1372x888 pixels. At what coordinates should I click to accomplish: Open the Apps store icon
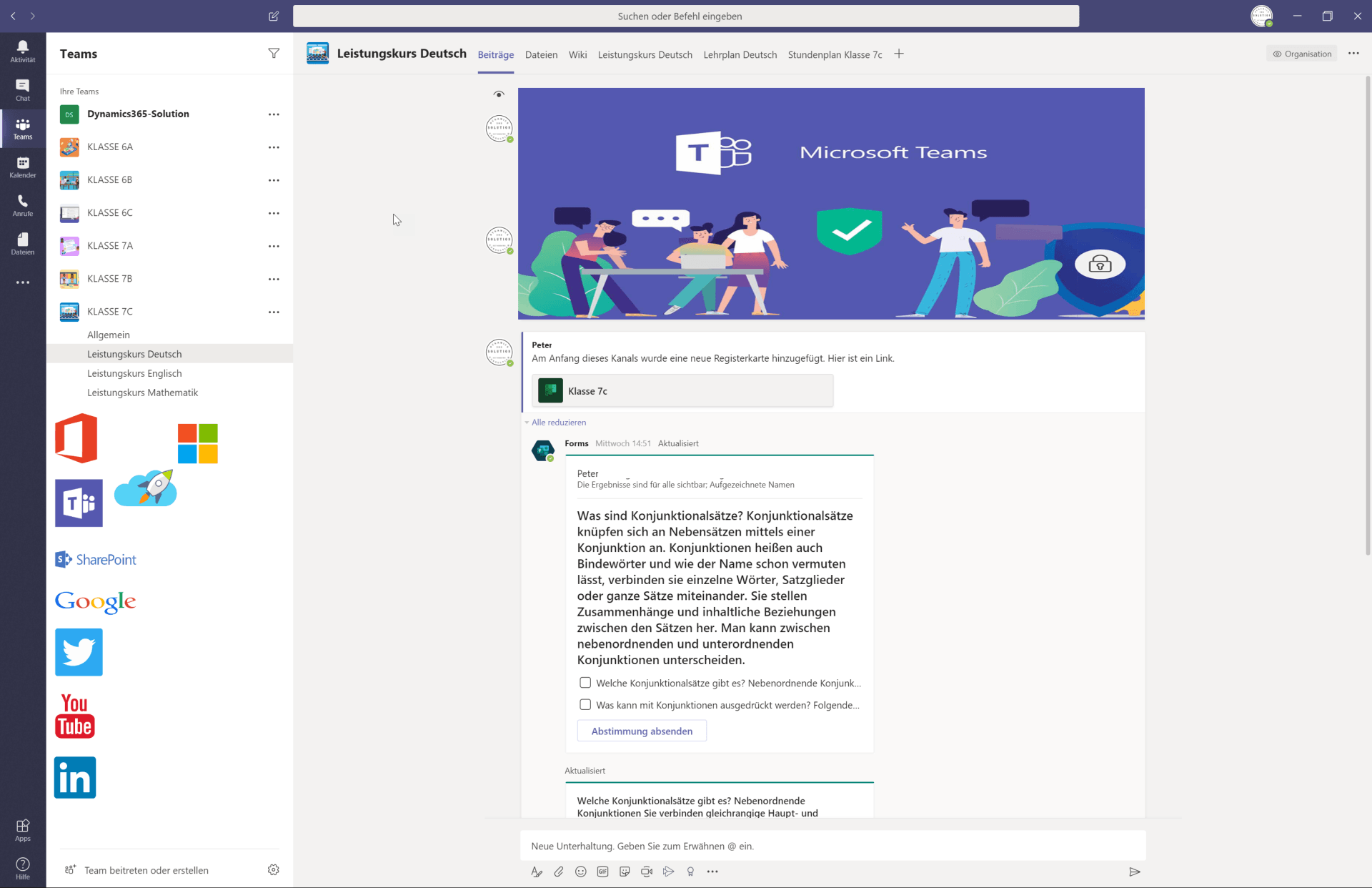coord(23,829)
